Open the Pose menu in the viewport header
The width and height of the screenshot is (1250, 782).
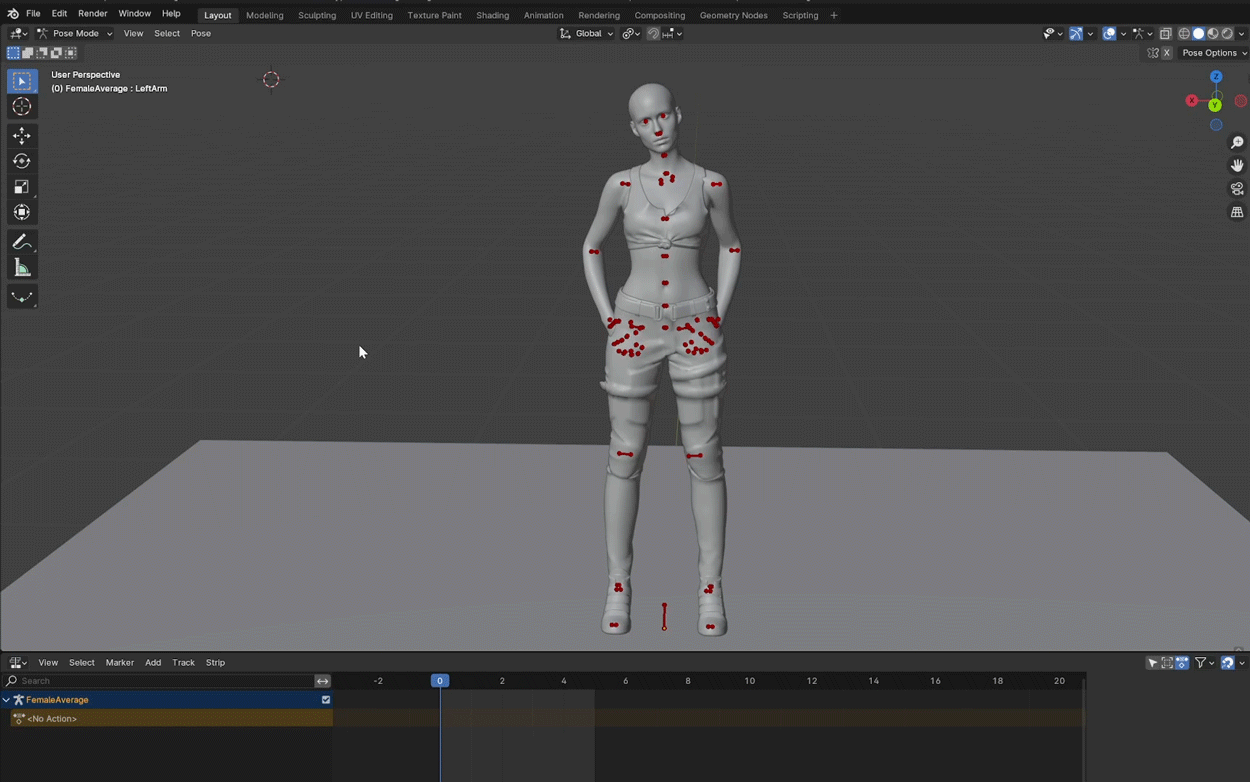200,34
